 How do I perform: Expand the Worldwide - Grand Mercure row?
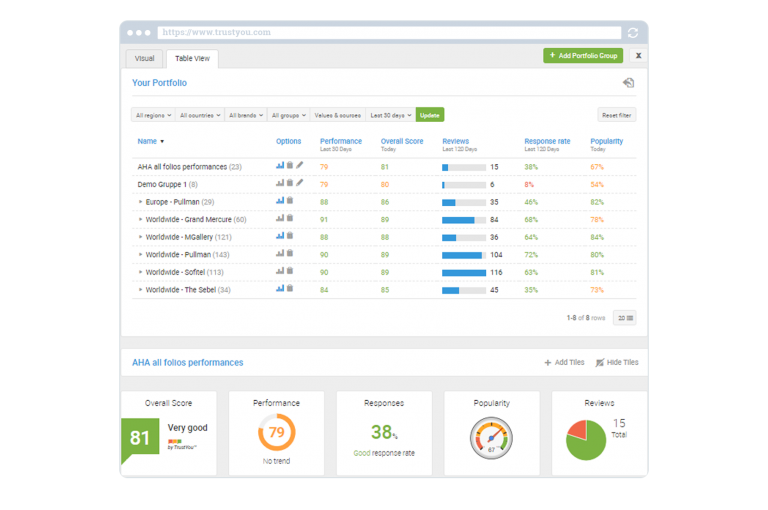(141, 219)
